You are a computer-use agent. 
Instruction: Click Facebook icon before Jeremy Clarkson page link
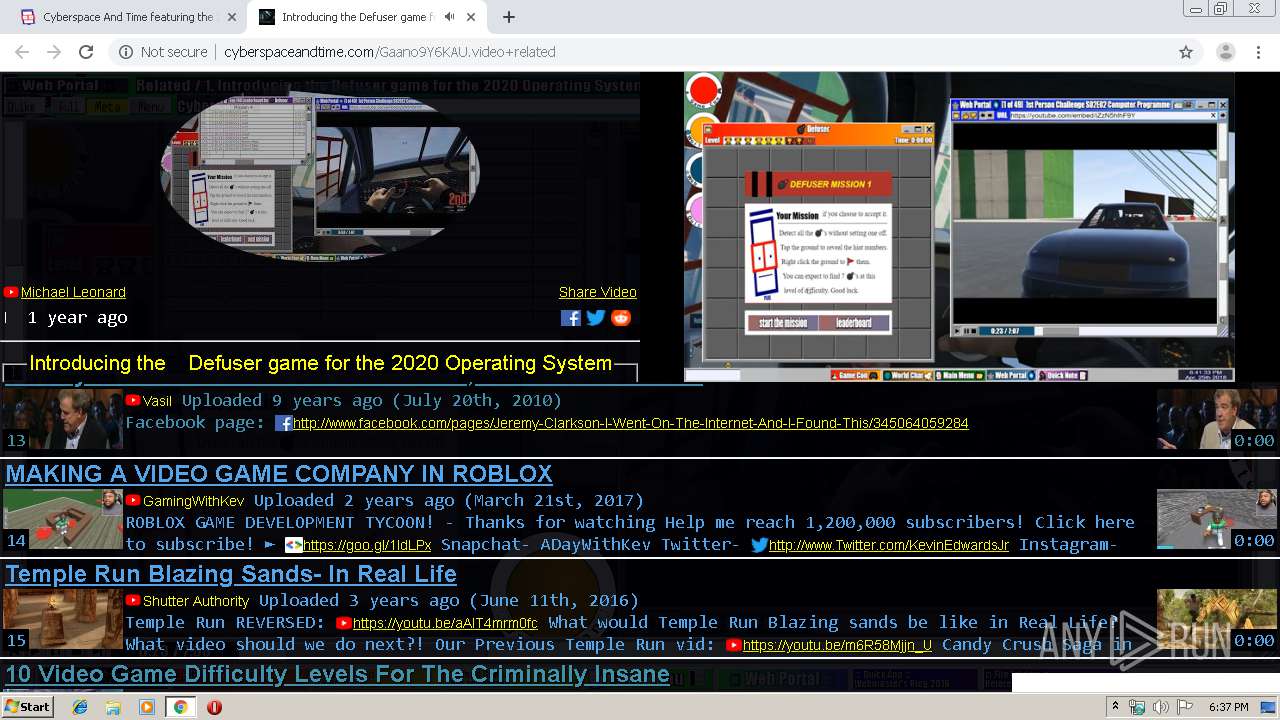pos(283,423)
